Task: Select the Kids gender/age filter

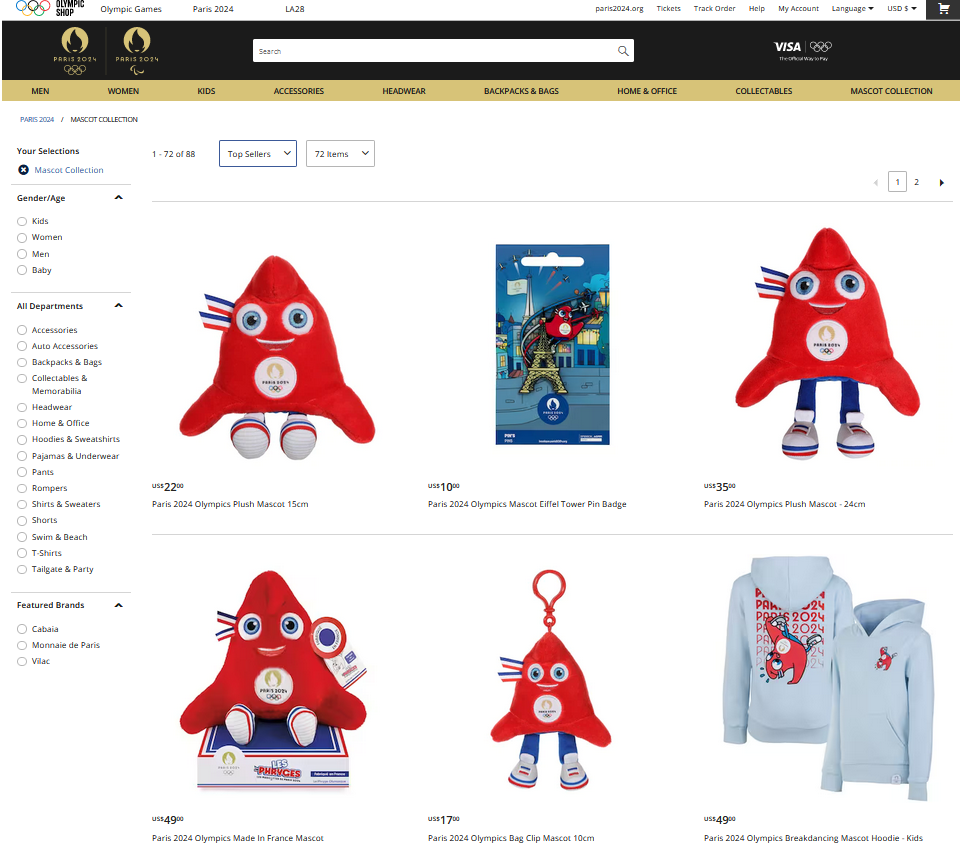Action: click(x=22, y=221)
